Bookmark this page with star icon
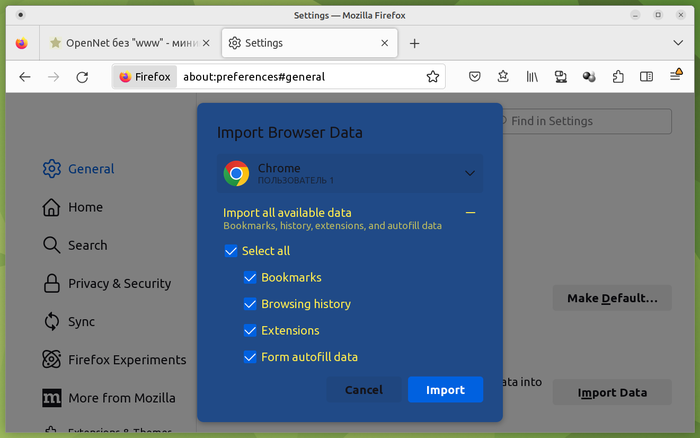This screenshot has width=700, height=438. point(433,77)
